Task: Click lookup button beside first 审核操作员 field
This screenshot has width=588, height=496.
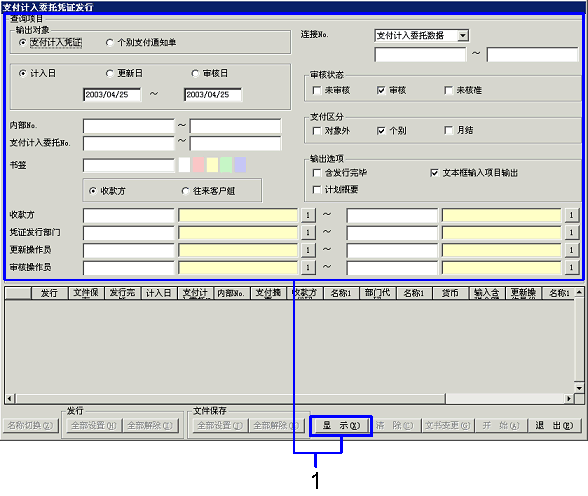Action: (x=308, y=267)
